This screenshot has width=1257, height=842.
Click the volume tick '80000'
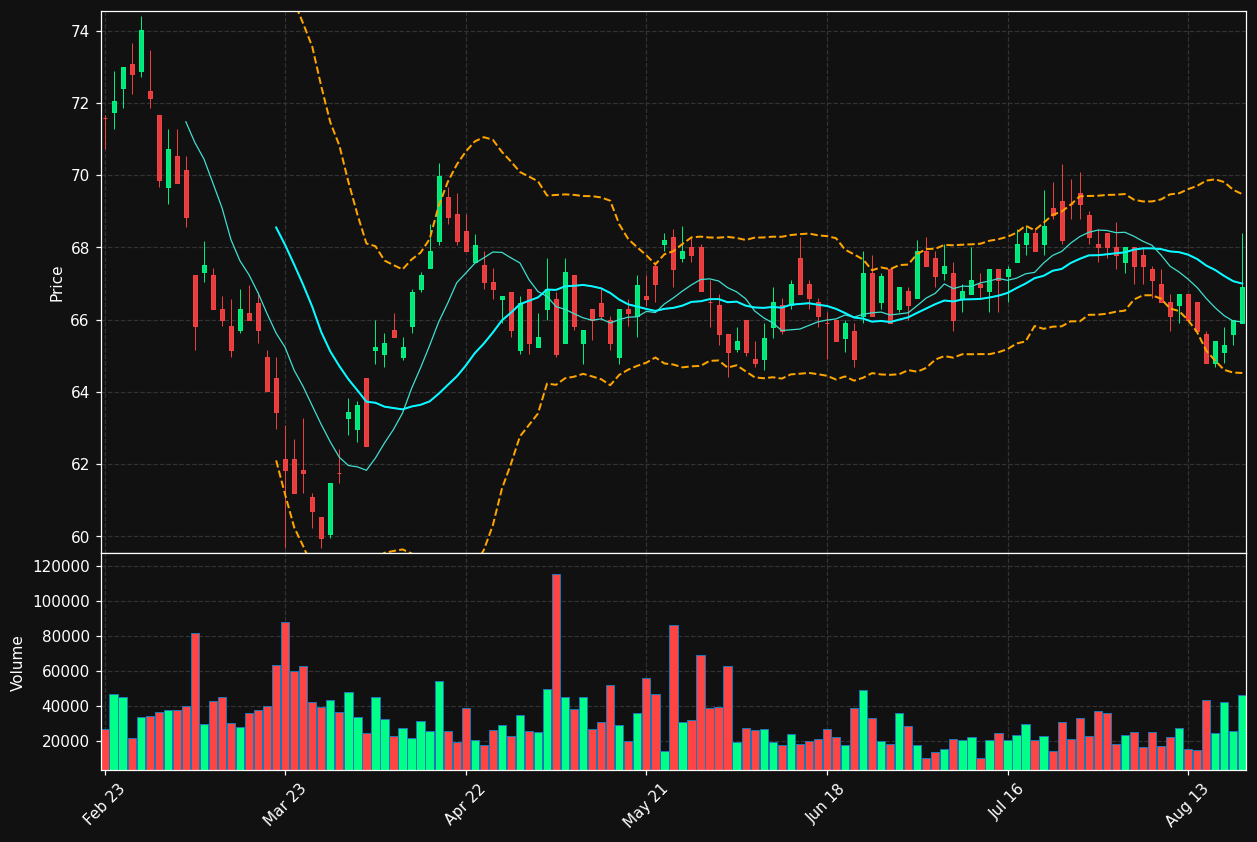[66, 637]
